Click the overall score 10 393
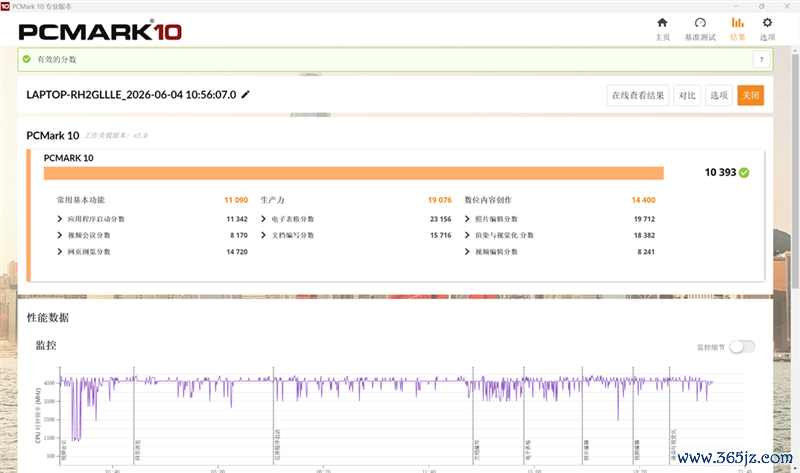Image resolution: width=800 pixels, height=473 pixels. point(720,172)
